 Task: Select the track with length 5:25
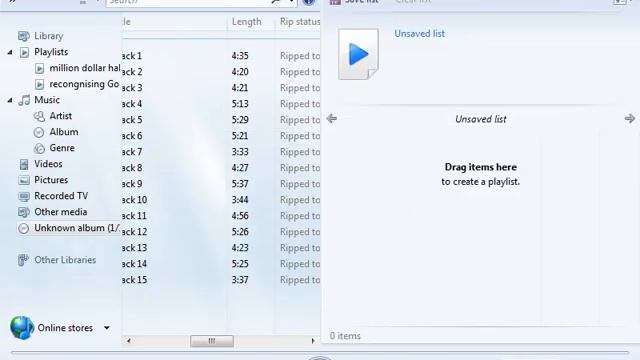[x=240, y=264]
